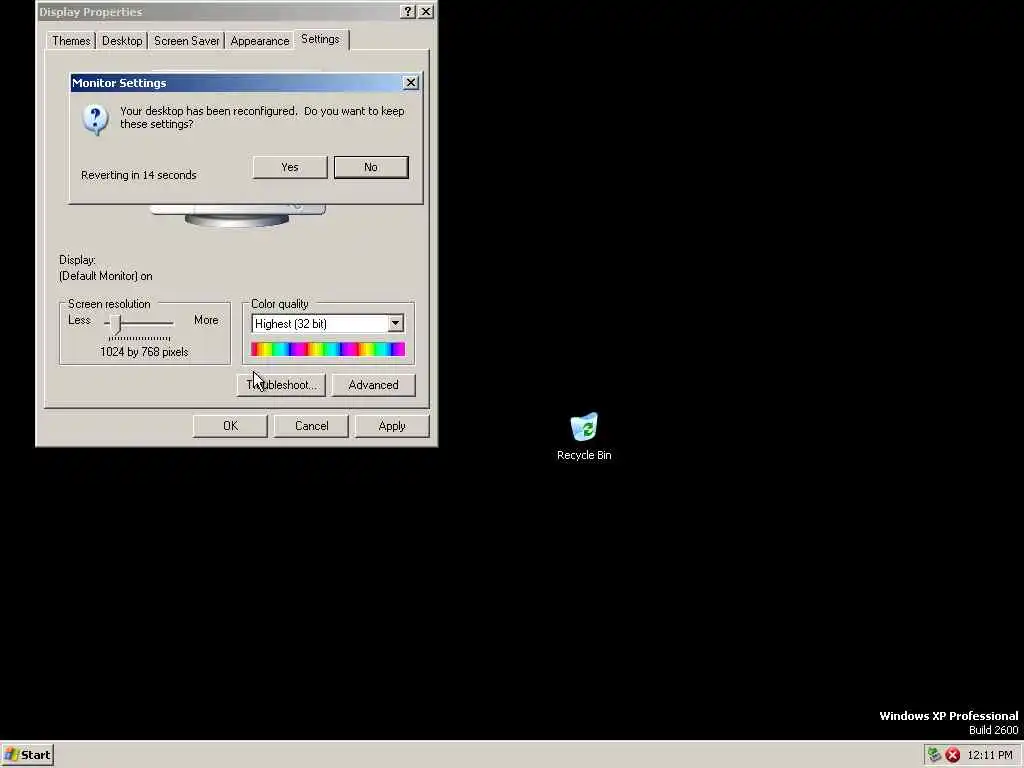
Task: Open the Start menu
Action: click(27, 755)
